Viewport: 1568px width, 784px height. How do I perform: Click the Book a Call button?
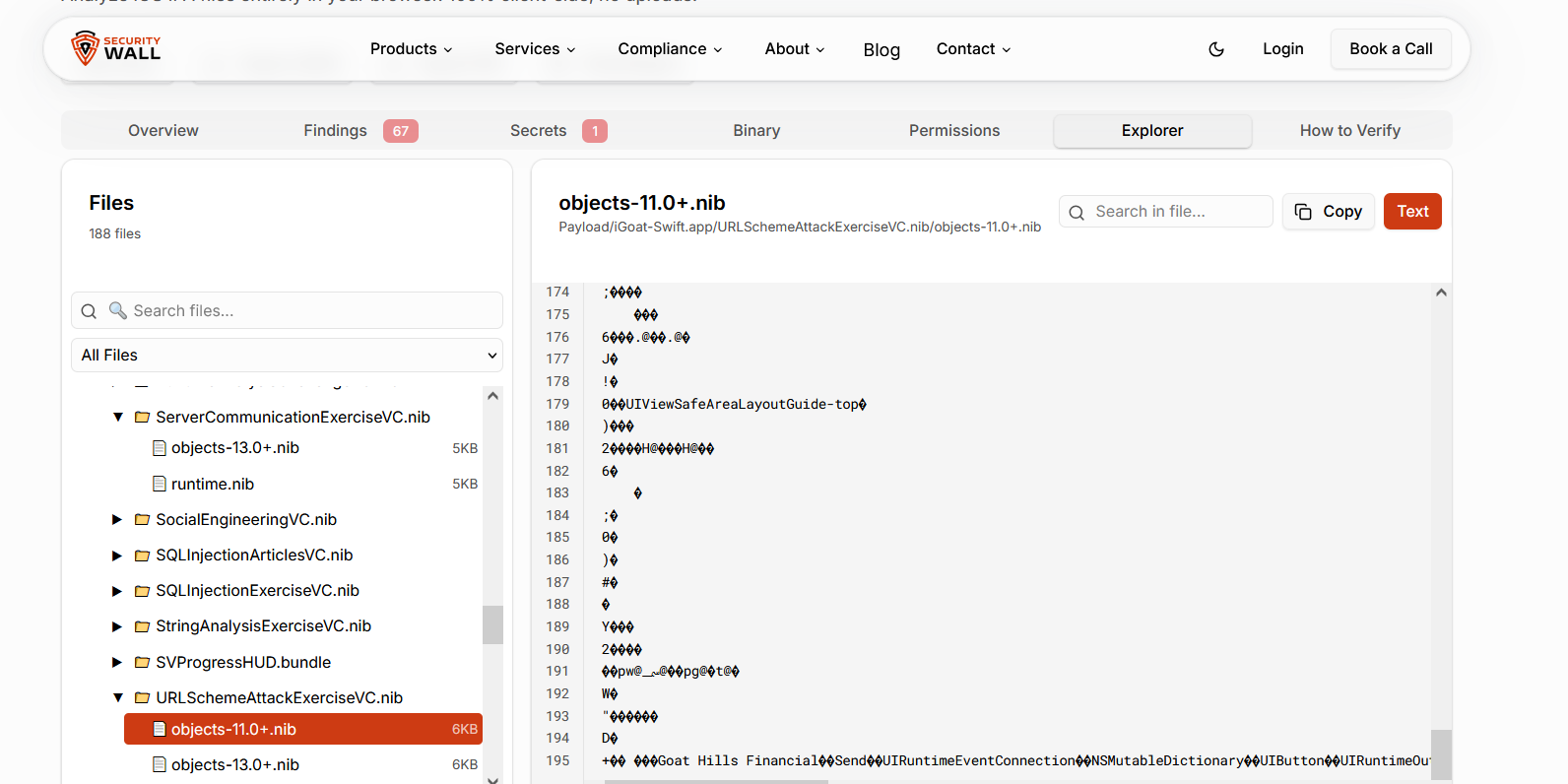point(1390,49)
